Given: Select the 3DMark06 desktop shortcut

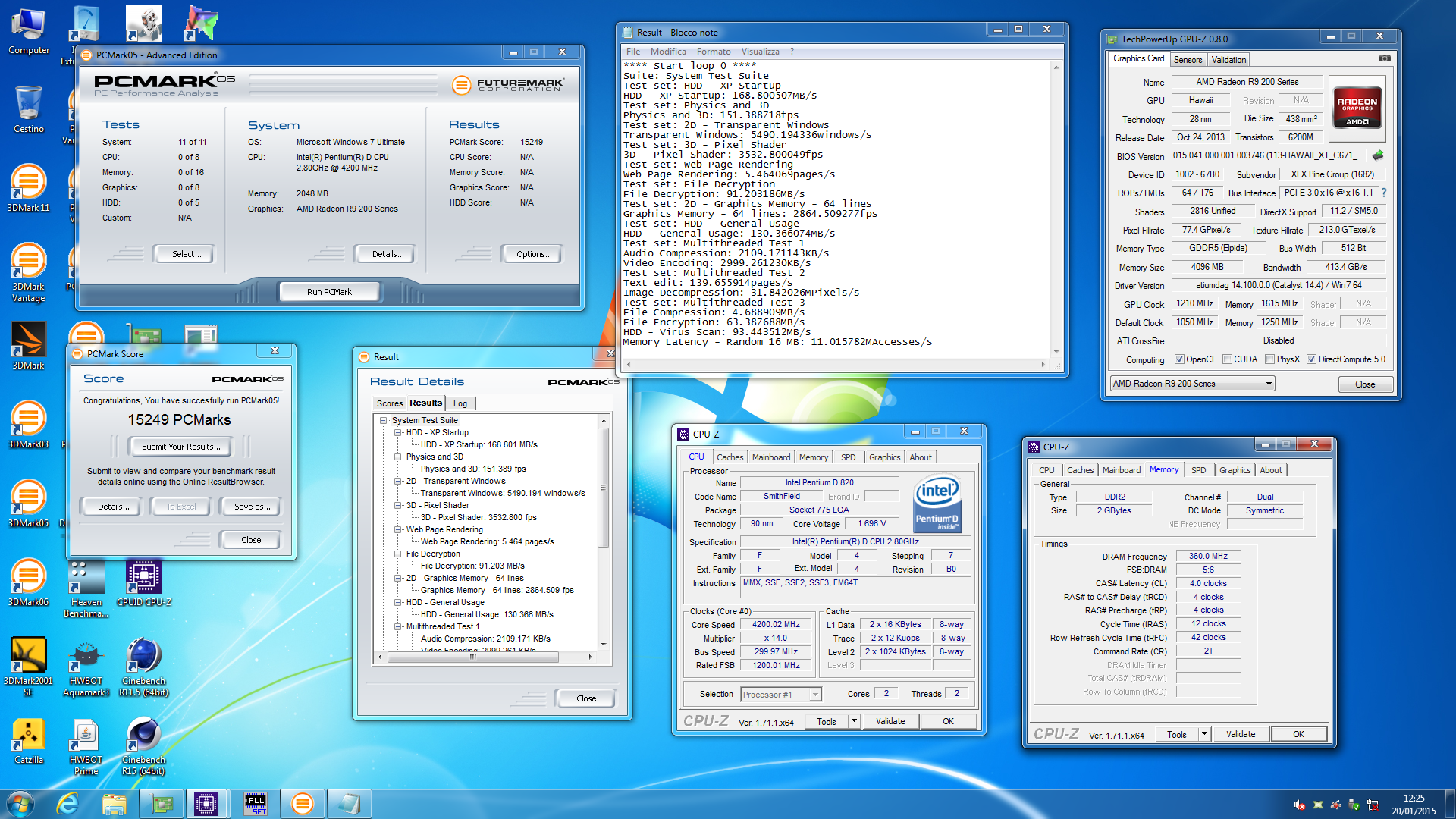Looking at the screenshot, I should coord(29,582).
